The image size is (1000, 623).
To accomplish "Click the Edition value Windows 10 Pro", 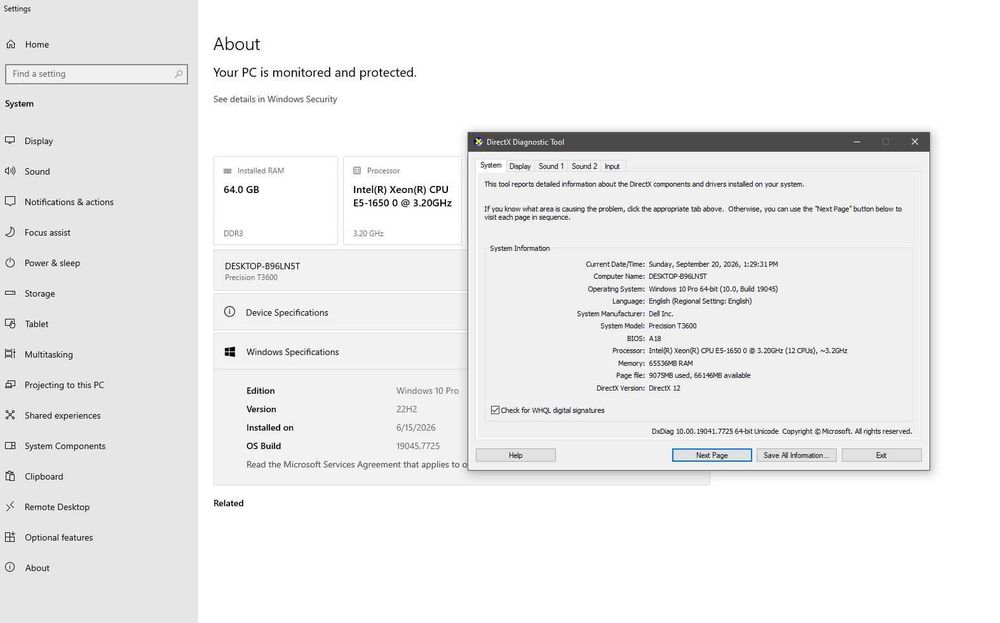I will click(427, 390).
